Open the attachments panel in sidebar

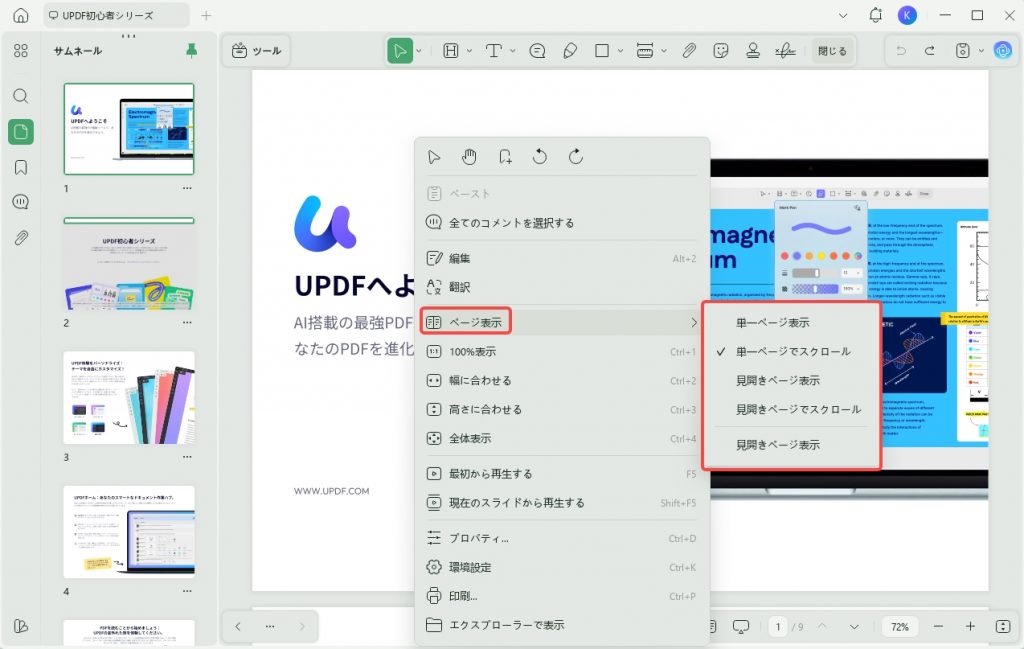tap(21, 238)
